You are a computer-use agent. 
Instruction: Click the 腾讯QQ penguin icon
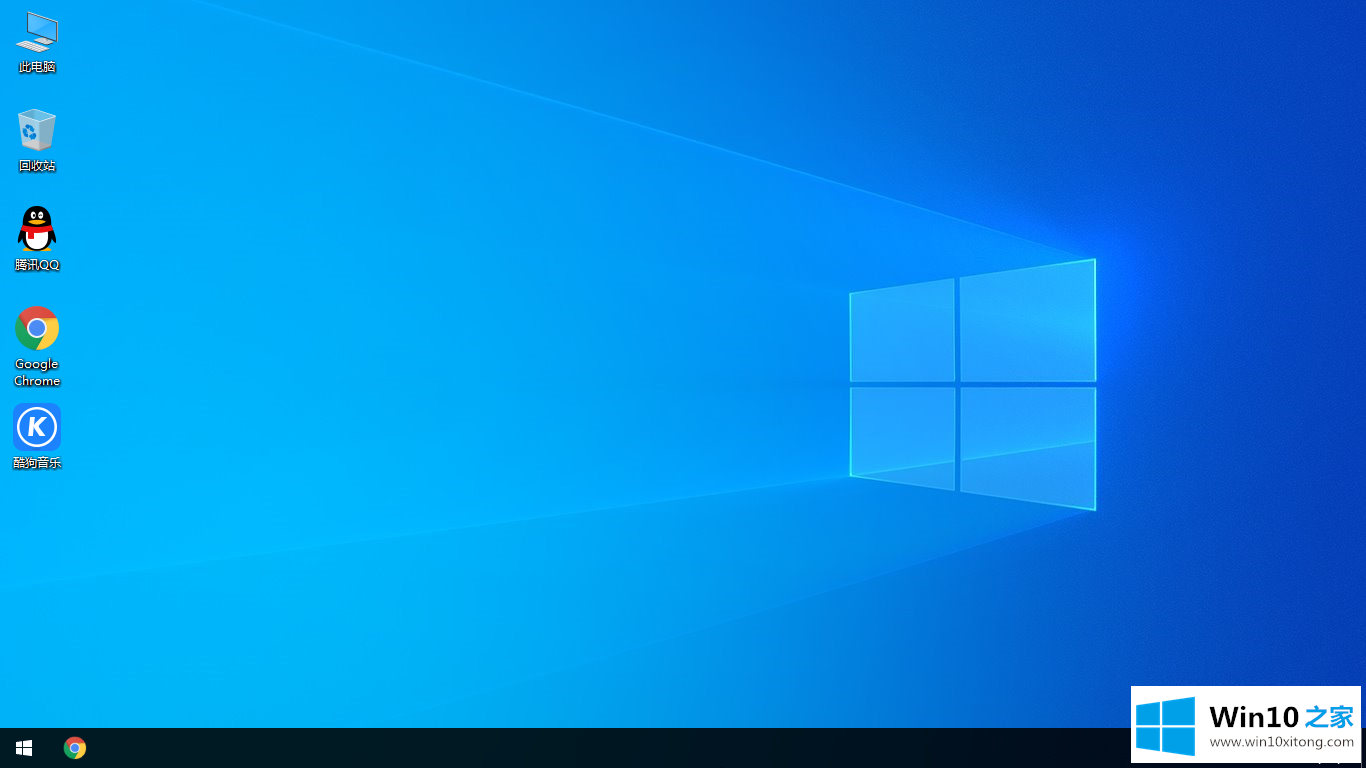coord(37,229)
